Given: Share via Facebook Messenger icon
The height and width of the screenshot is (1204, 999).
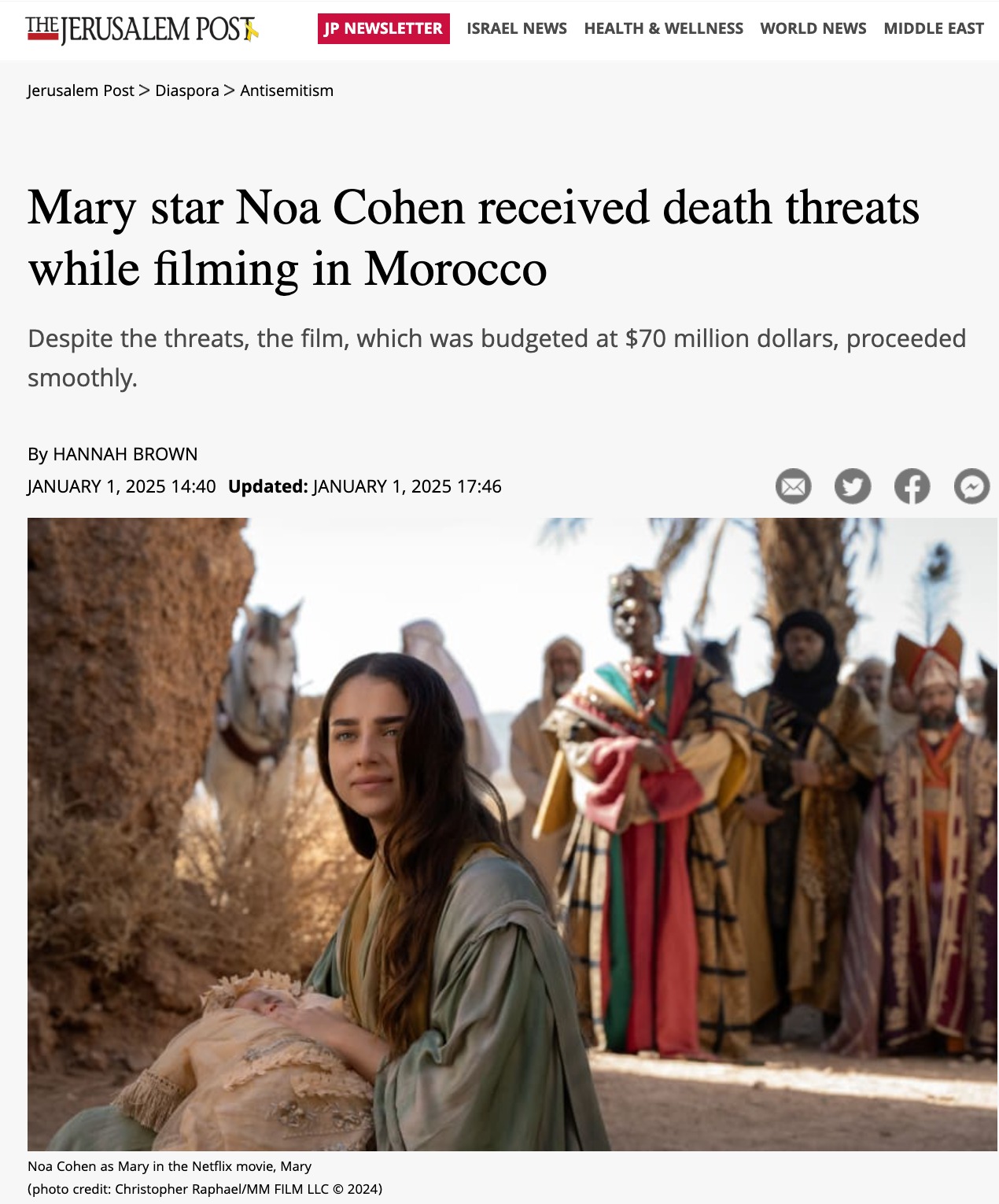Looking at the screenshot, I should 972,486.
